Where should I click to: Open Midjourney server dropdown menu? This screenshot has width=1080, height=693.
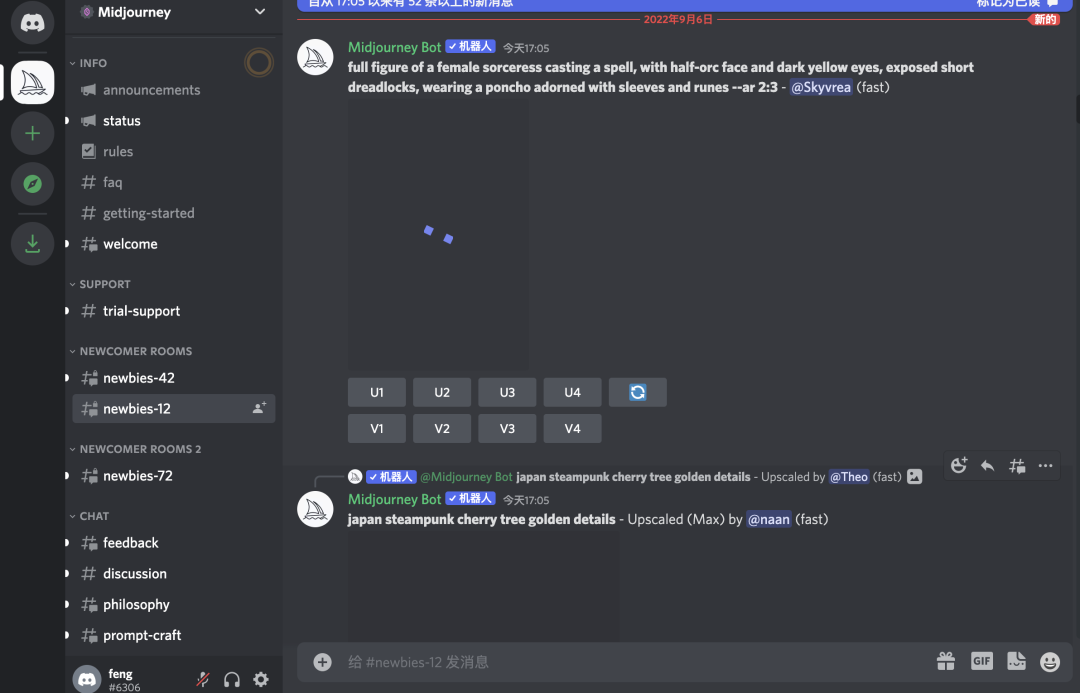[260, 12]
